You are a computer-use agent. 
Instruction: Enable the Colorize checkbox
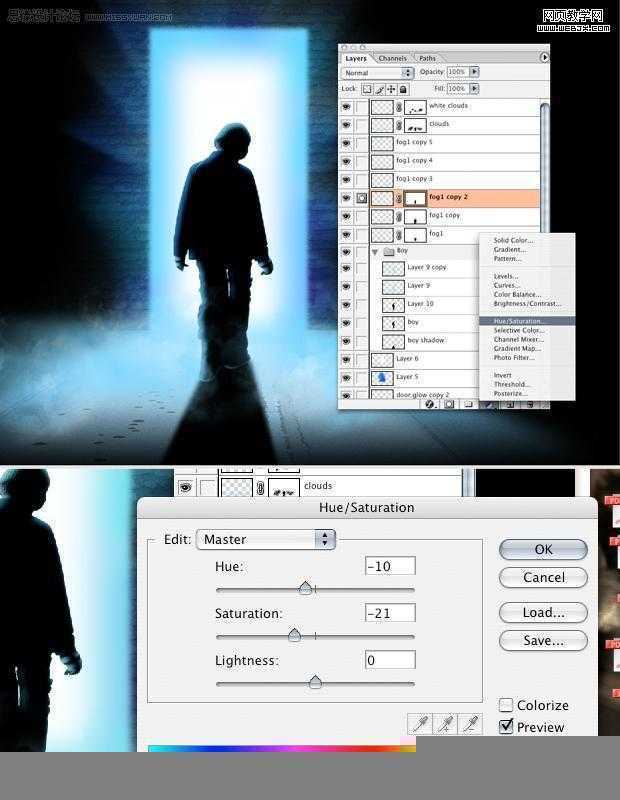(506, 705)
